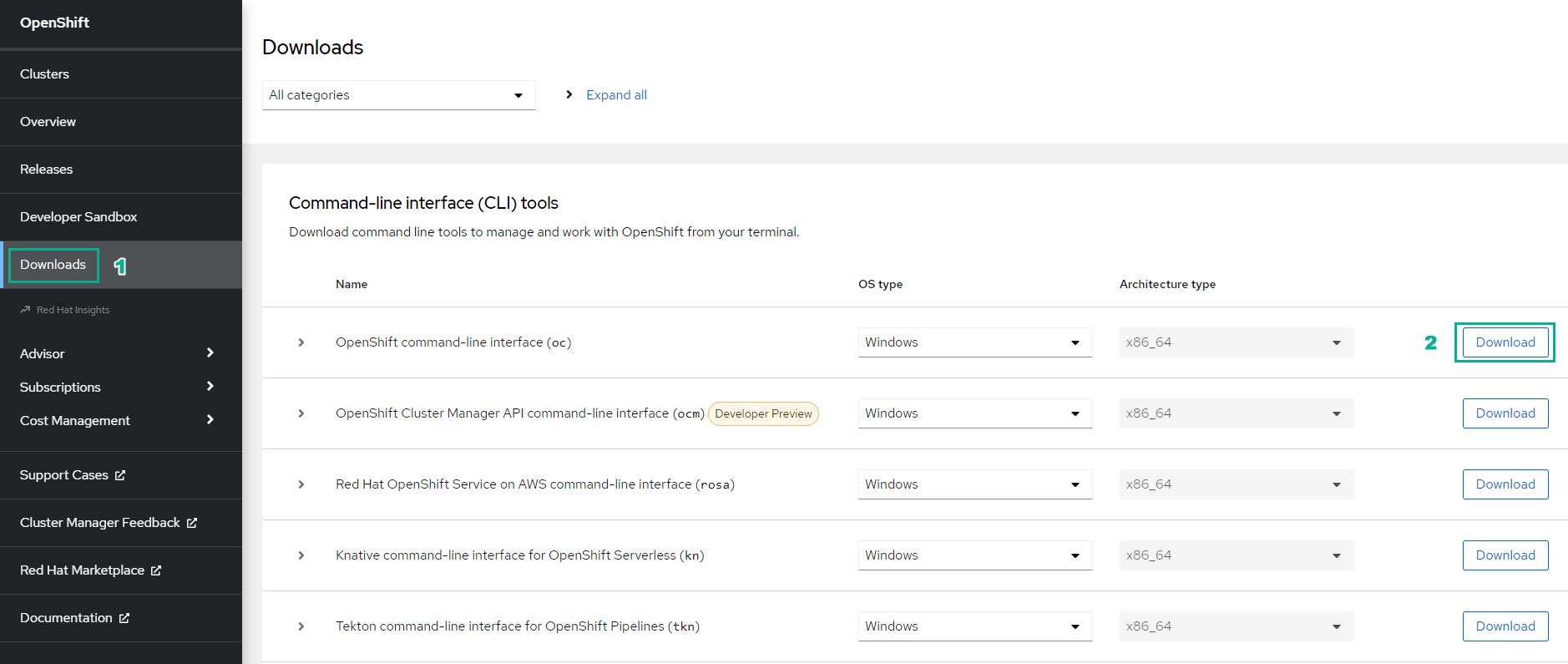
Task: Click the Expand all link
Action: pos(616,95)
